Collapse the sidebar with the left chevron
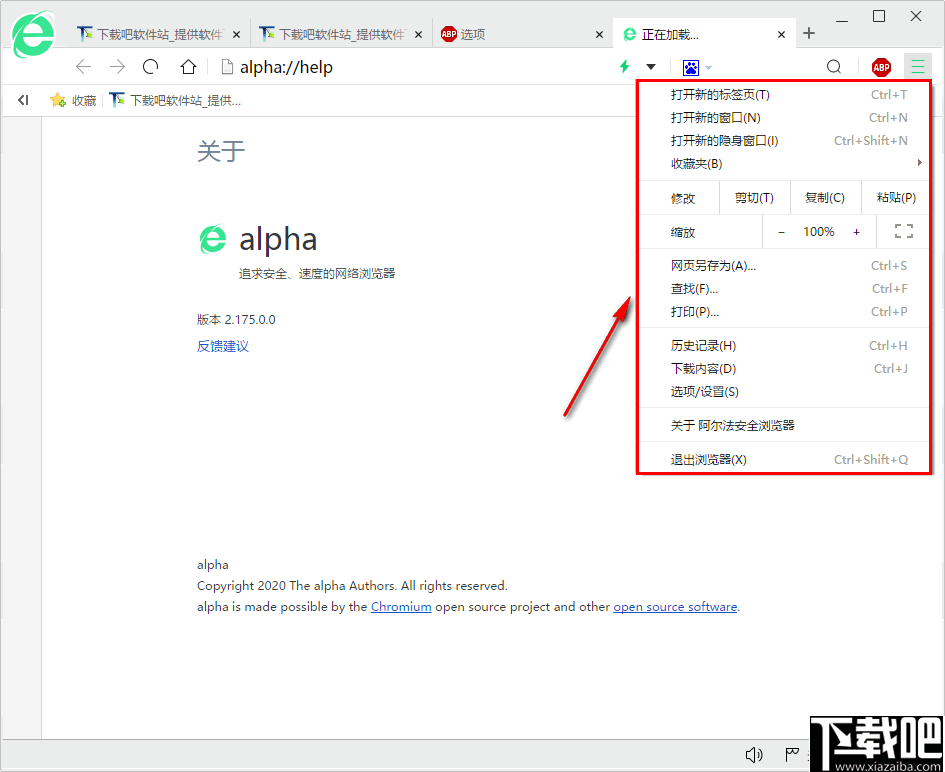The image size is (945, 772). (23, 99)
